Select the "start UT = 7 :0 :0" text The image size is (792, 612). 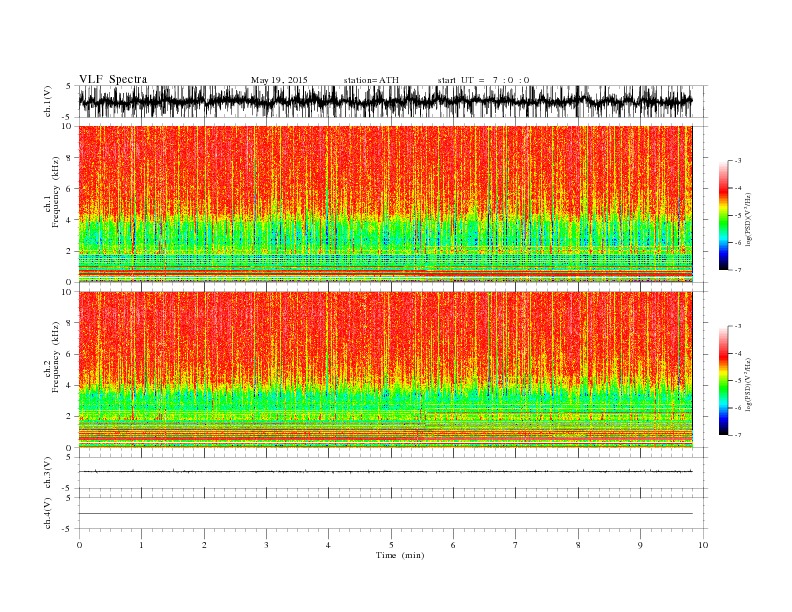483,80
